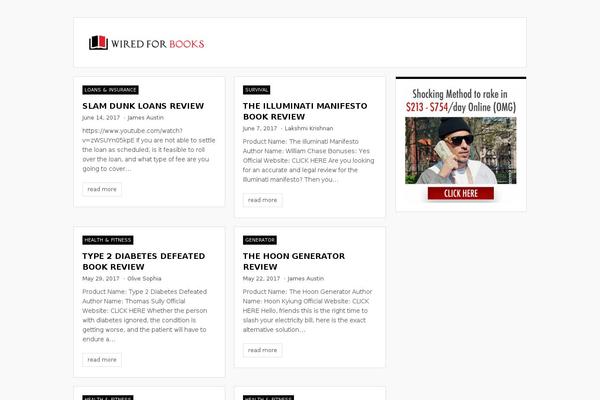Click read more under Type 2 Diabetes review
The width and height of the screenshot is (600, 400).
click(x=102, y=359)
